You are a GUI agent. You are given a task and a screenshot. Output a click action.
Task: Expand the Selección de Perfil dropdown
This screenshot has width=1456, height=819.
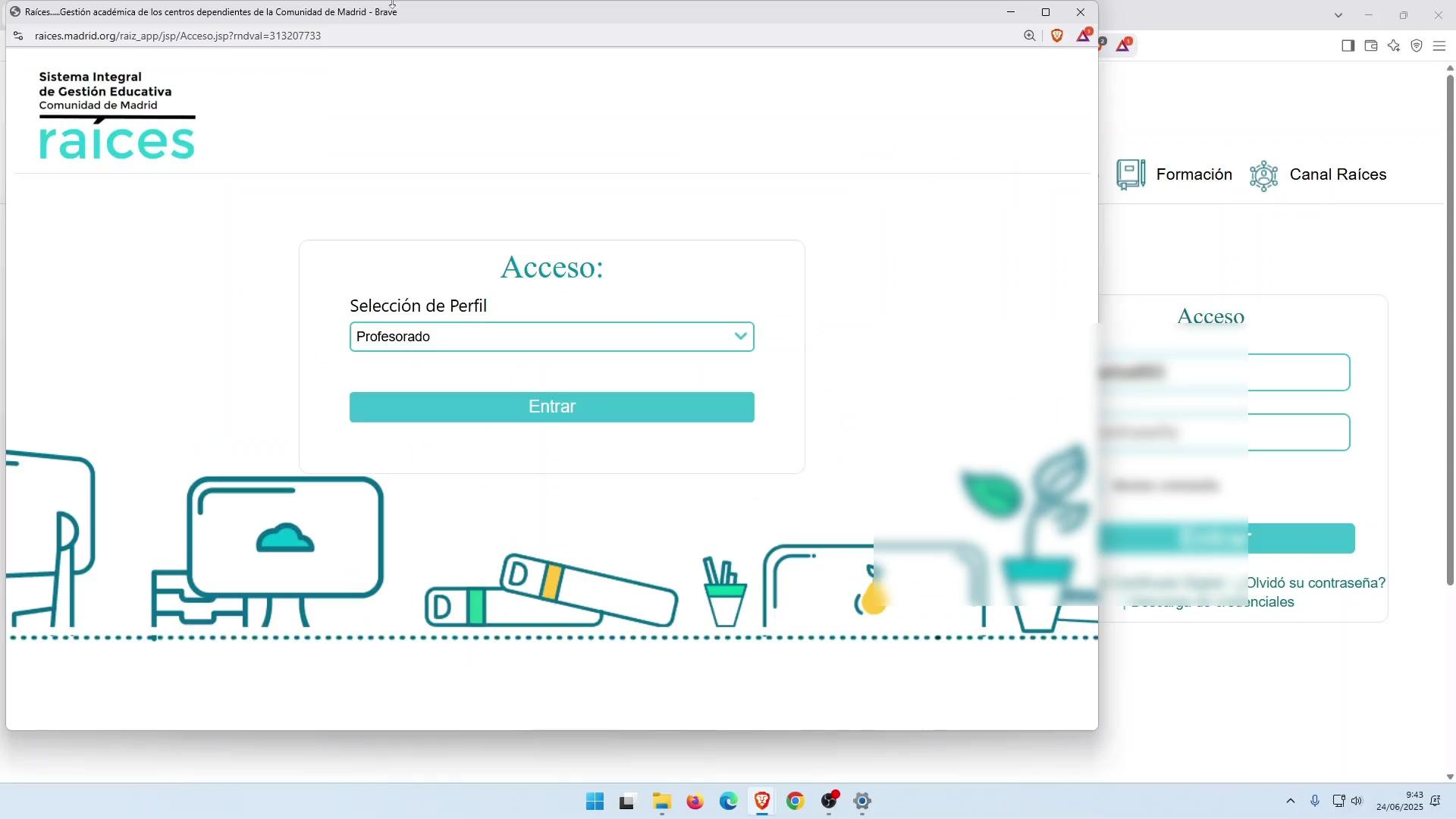click(x=551, y=337)
